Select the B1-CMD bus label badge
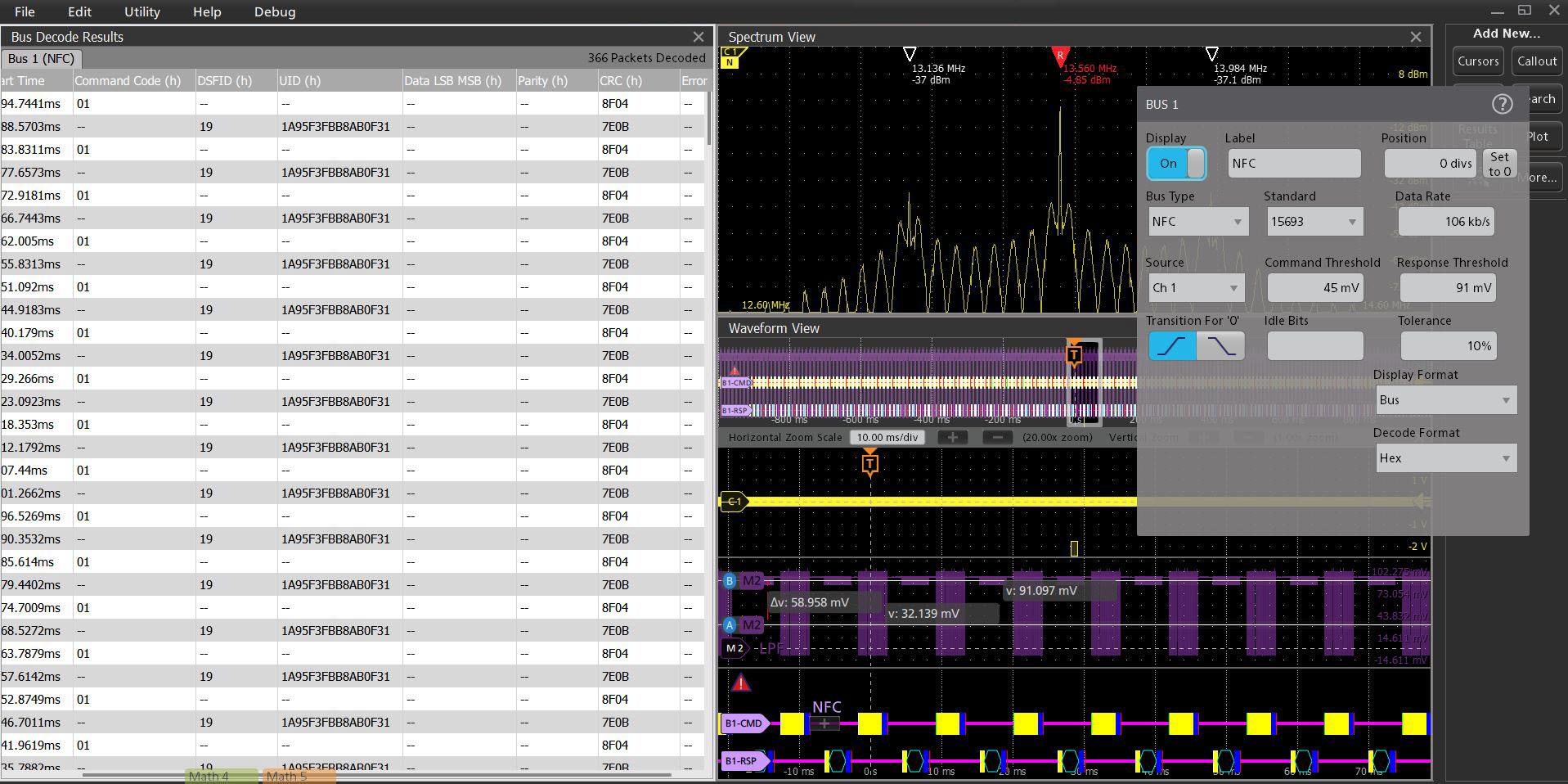The image size is (1568, 784). coord(743,723)
